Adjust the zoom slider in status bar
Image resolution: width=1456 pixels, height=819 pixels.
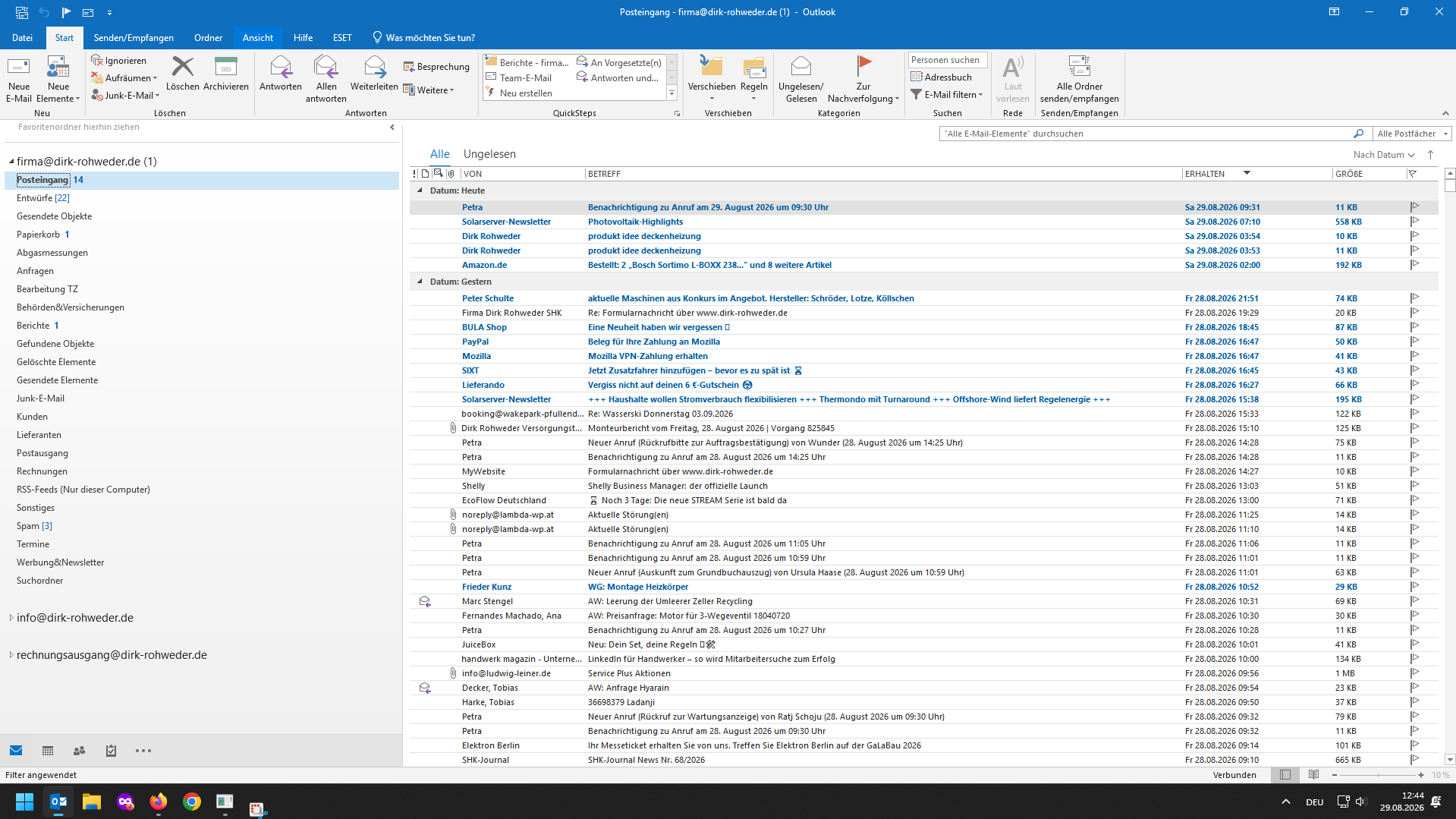pos(1378,775)
